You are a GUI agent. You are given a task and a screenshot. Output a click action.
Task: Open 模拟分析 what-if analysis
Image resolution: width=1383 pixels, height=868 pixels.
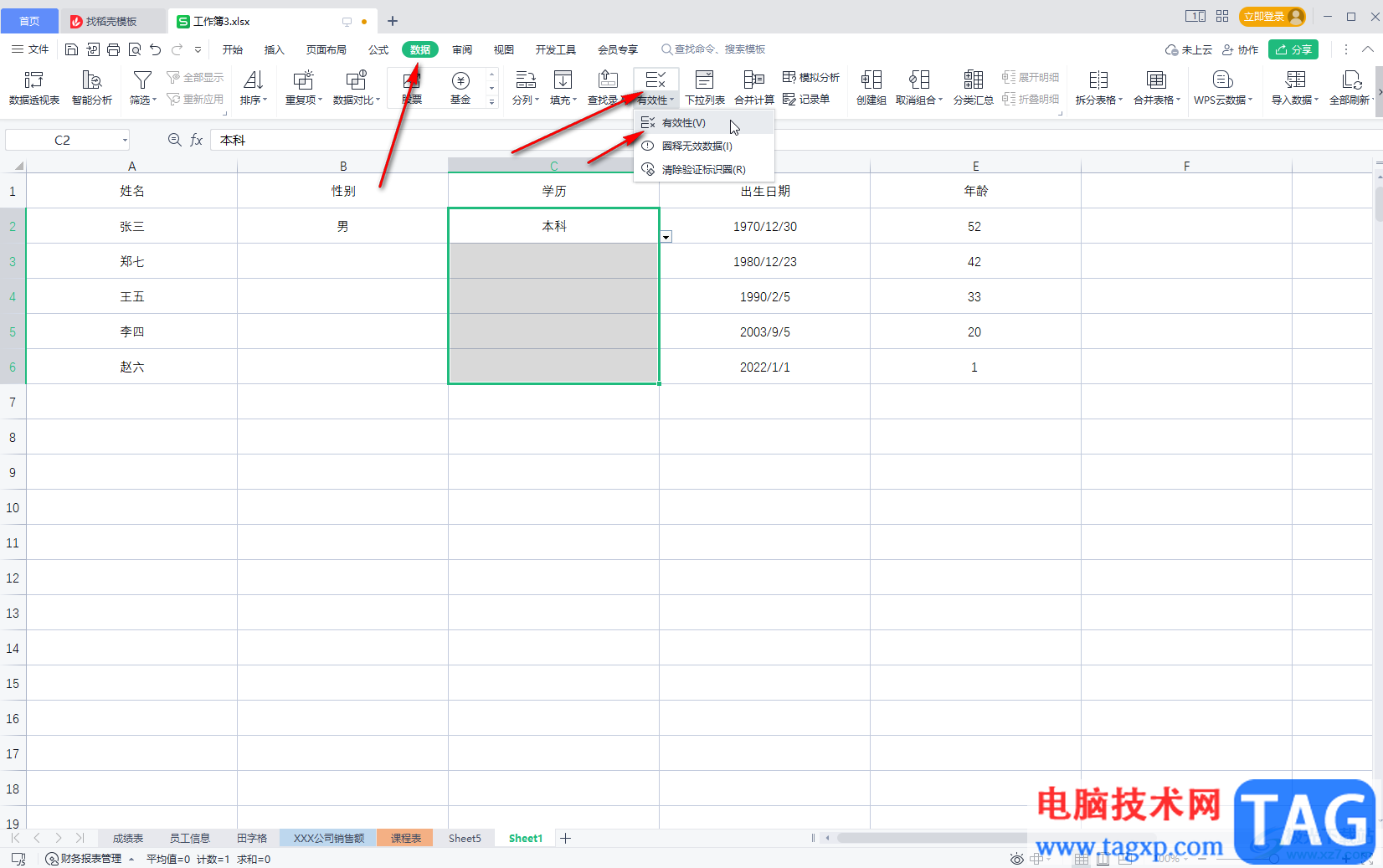[810, 77]
